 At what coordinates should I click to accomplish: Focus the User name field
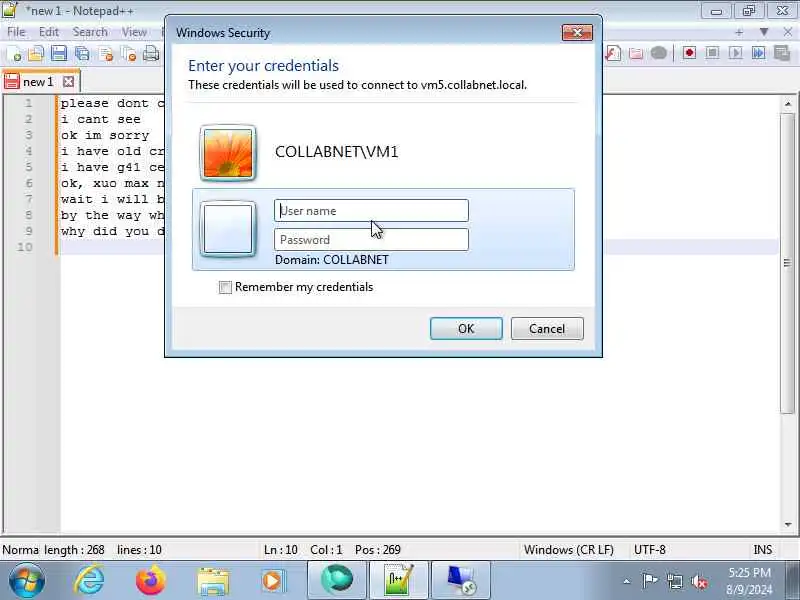[x=371, y=211]
